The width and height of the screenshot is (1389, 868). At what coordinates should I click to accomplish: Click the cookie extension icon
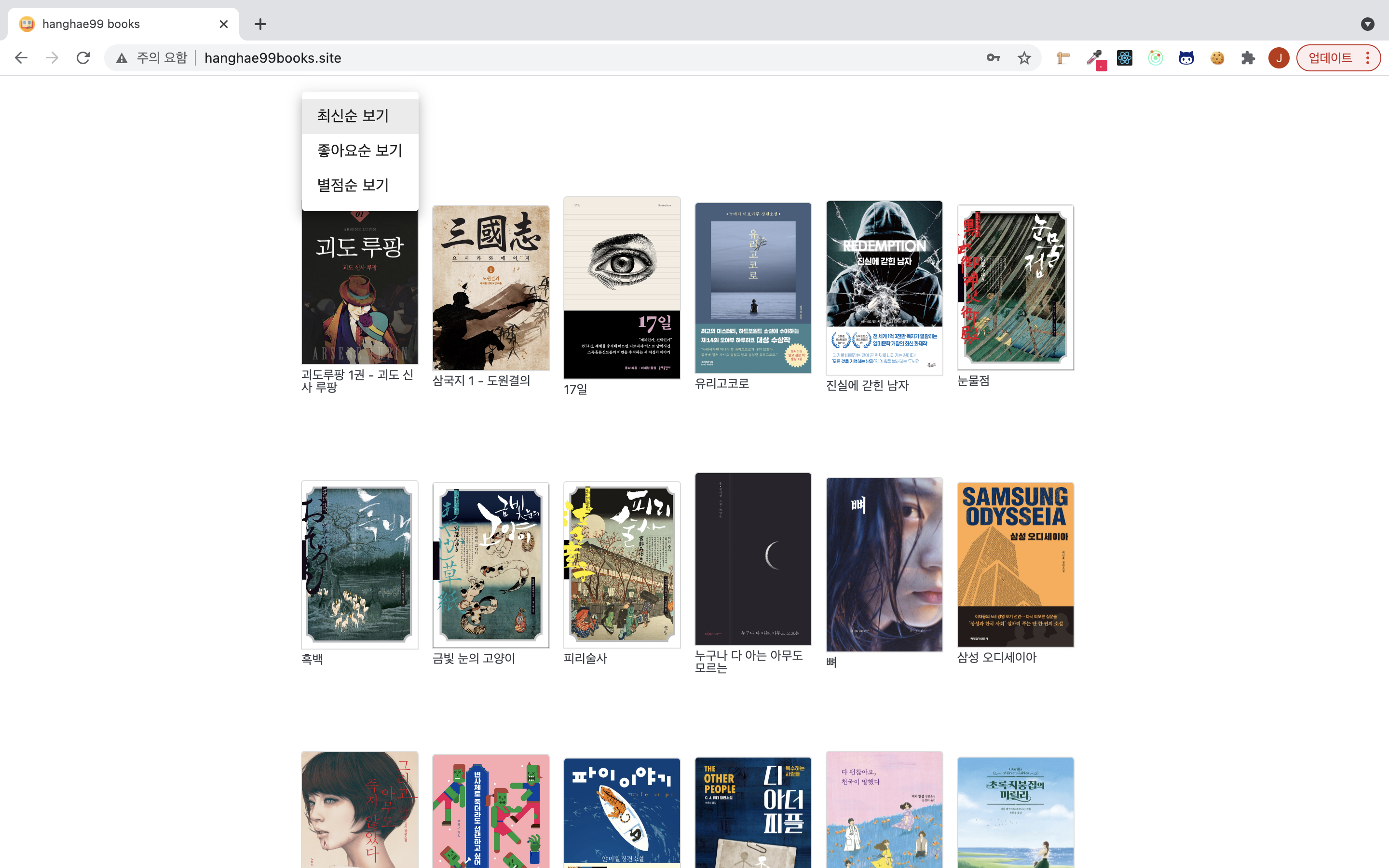1217,58
